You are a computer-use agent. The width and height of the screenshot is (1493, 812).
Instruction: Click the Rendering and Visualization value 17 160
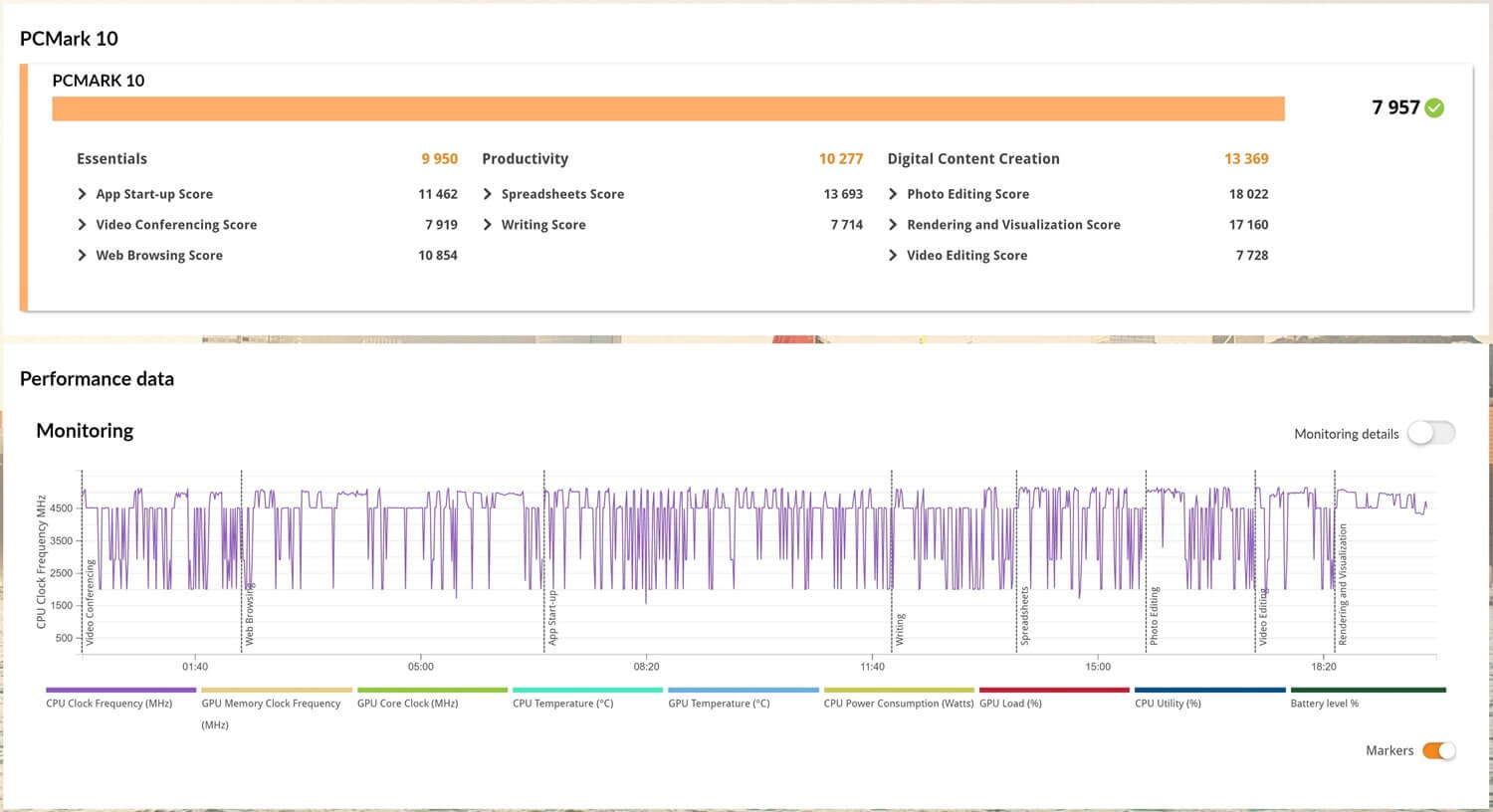(x=1248, y=225)
